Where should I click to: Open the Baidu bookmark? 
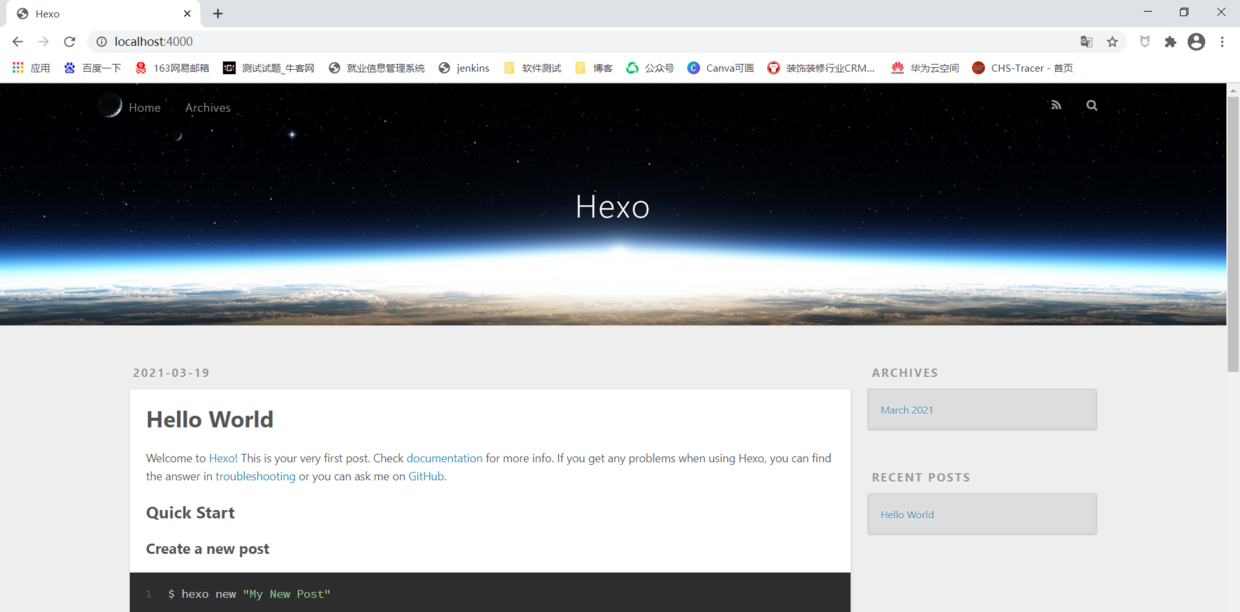pos(92,68)
